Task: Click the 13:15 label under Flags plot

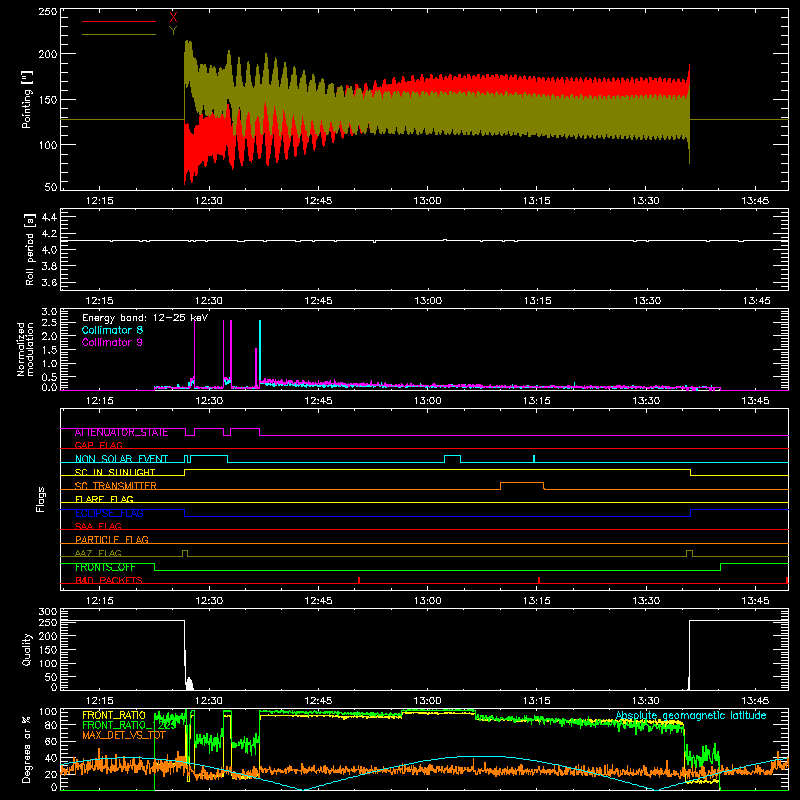Action: point(536,601)
